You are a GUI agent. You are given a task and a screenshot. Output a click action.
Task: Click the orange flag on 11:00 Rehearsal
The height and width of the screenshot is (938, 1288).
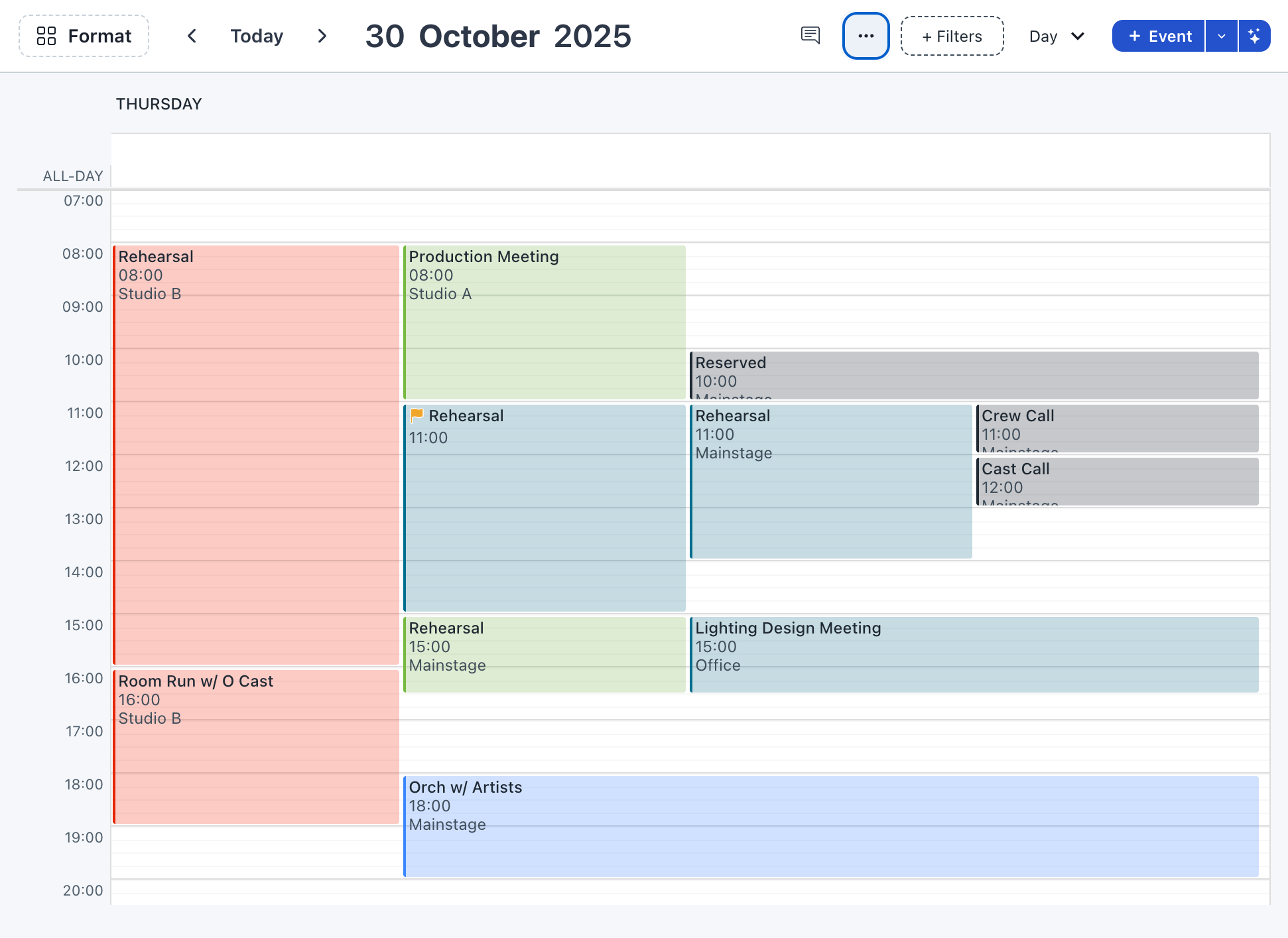(x=417, y=415)
